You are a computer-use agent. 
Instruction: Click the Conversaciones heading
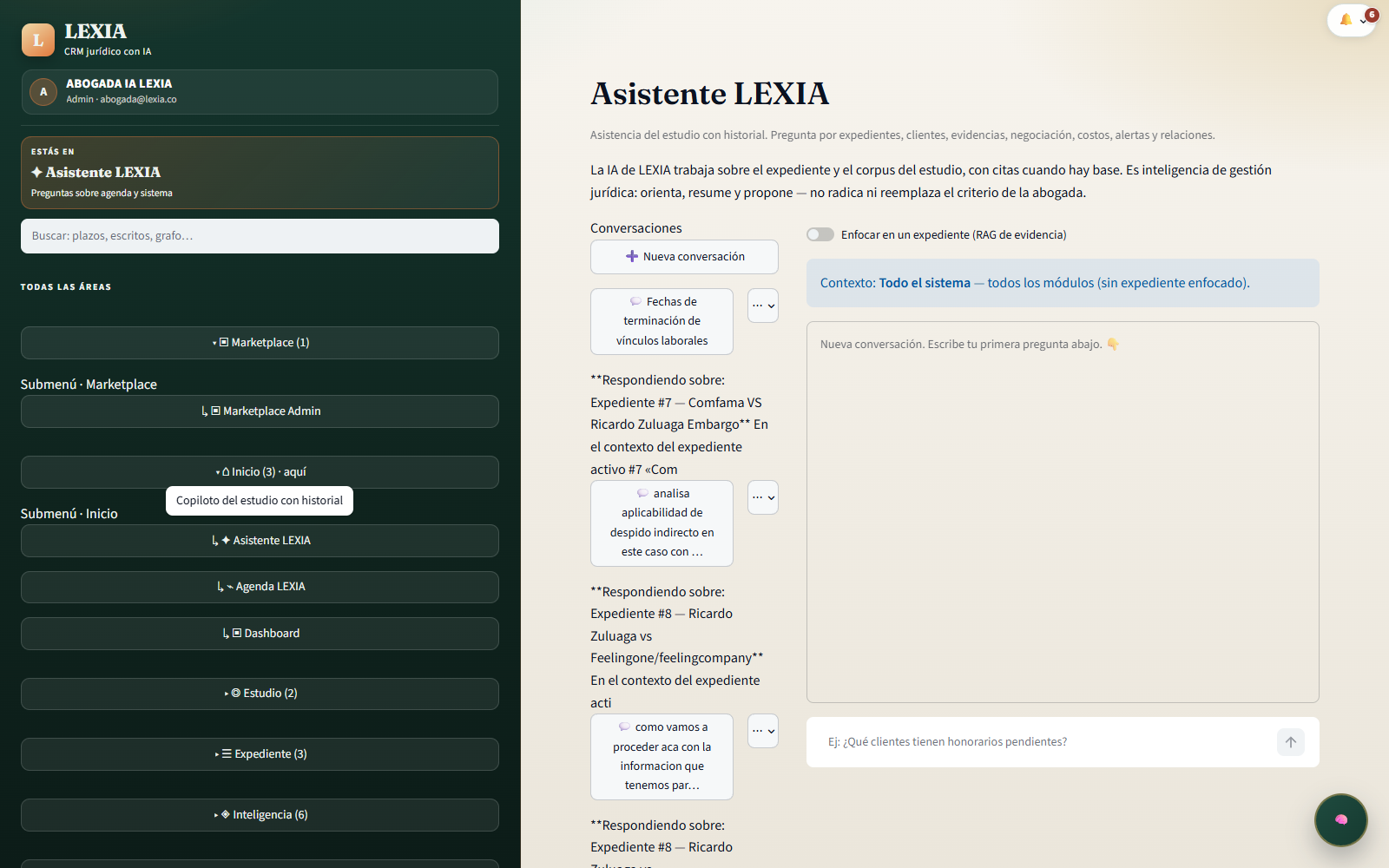click(x=636, y=228)
